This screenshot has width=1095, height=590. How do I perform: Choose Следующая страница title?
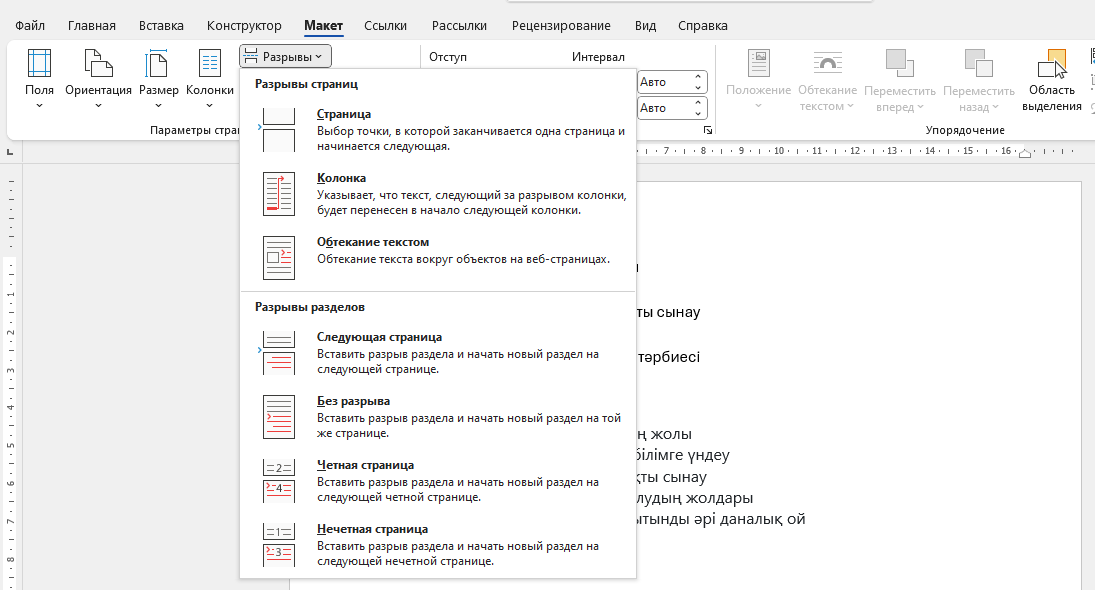pos(379,337)
